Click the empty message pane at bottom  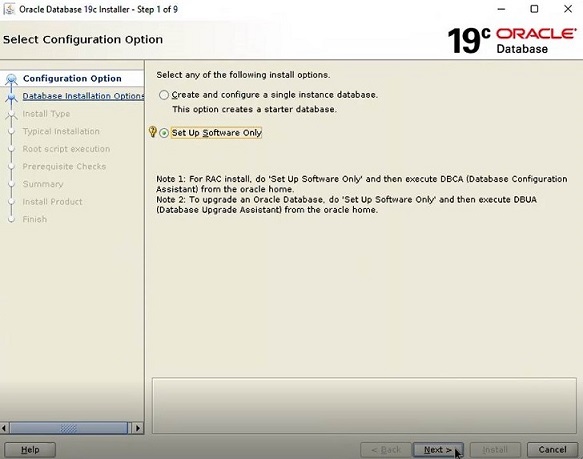[364, 406]
